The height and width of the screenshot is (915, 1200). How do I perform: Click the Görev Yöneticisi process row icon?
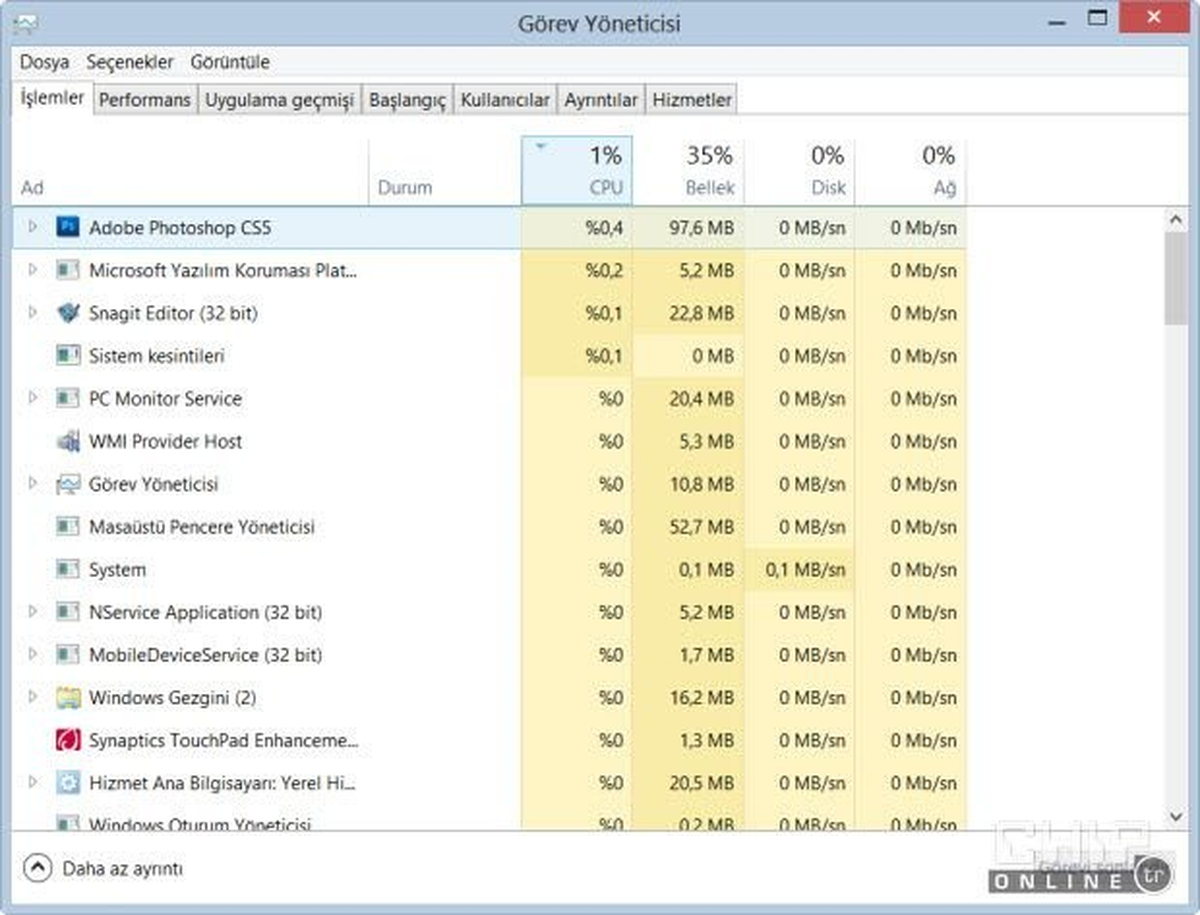click(68, 484)
